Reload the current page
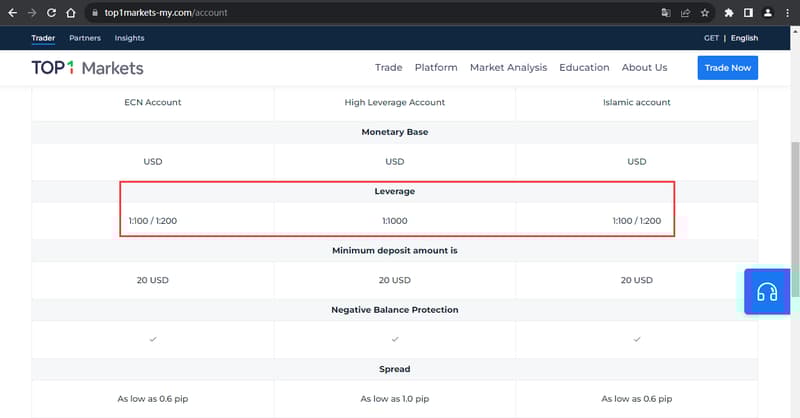Viewport: 800px width, 418px height. pyautogui.click(x=51, y=13)
